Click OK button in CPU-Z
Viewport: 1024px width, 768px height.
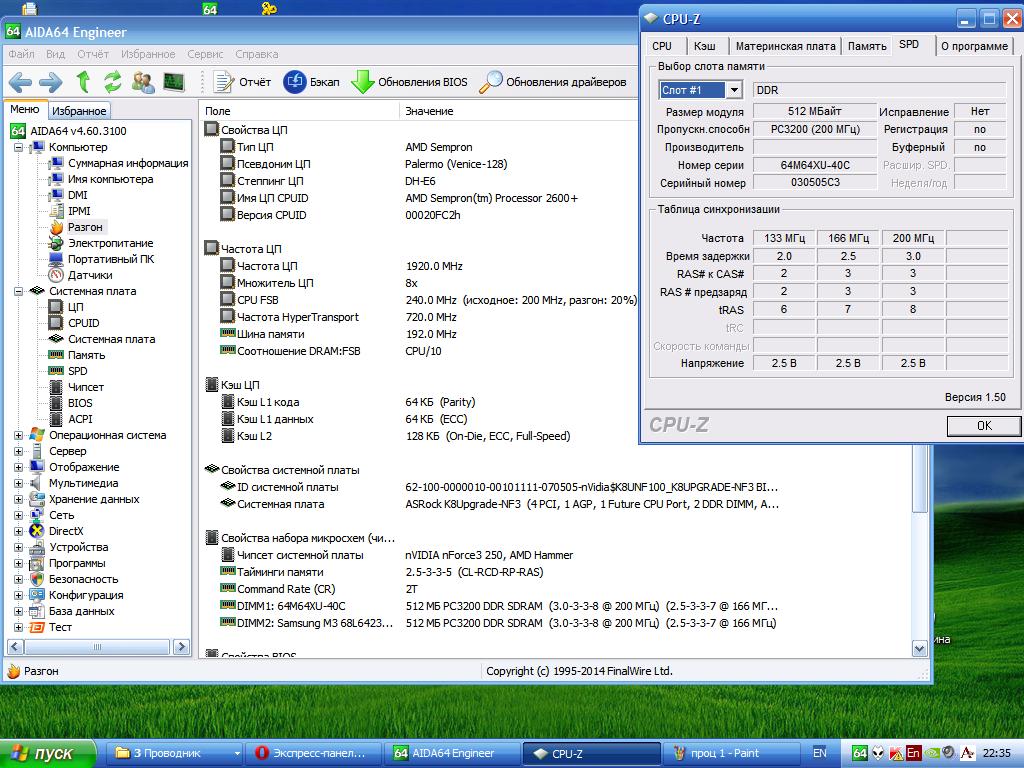click(984, 426)
